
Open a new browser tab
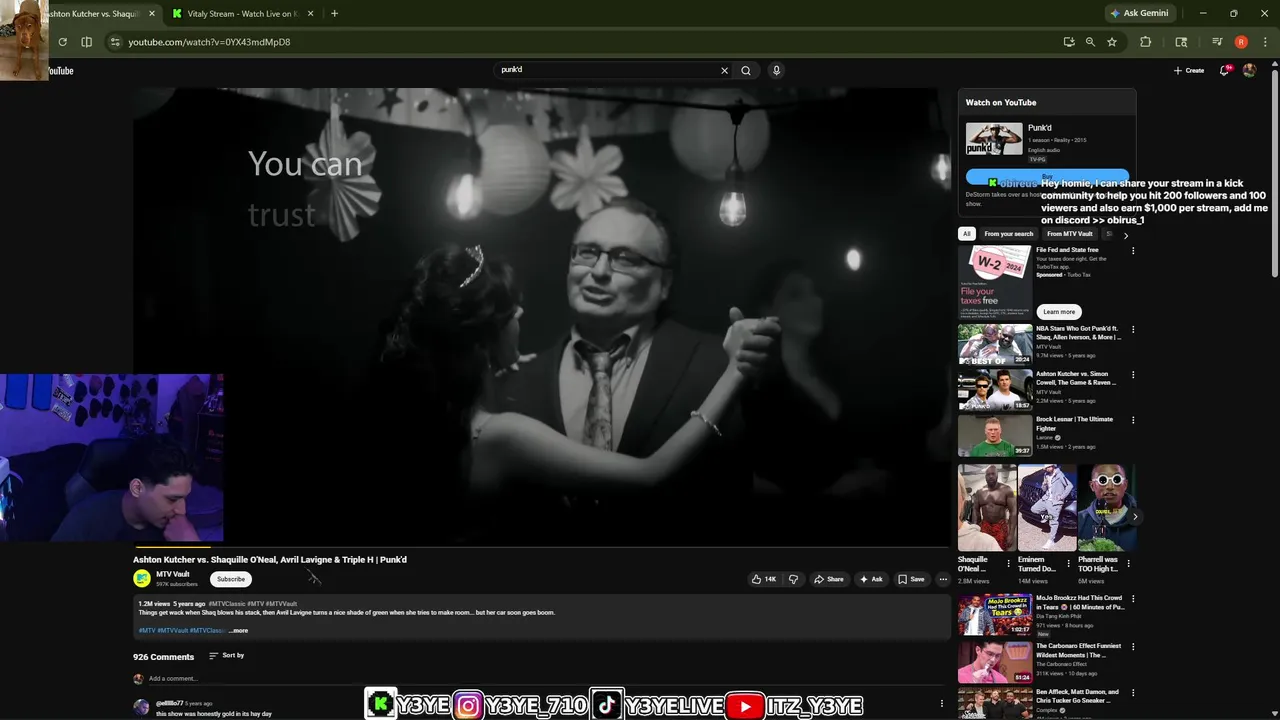click(x=334, y=14)
